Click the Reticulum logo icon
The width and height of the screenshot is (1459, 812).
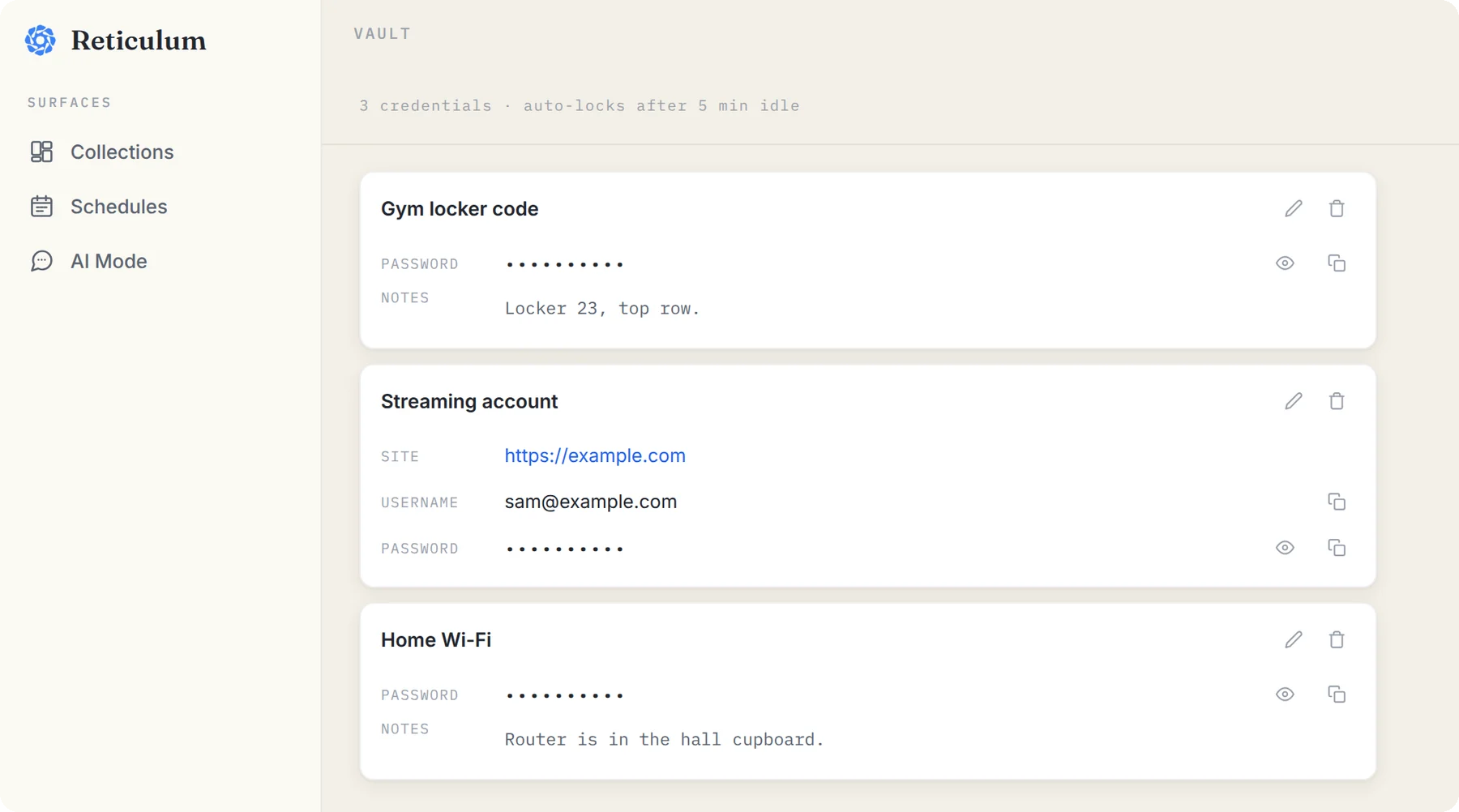(x=41, y=40)
